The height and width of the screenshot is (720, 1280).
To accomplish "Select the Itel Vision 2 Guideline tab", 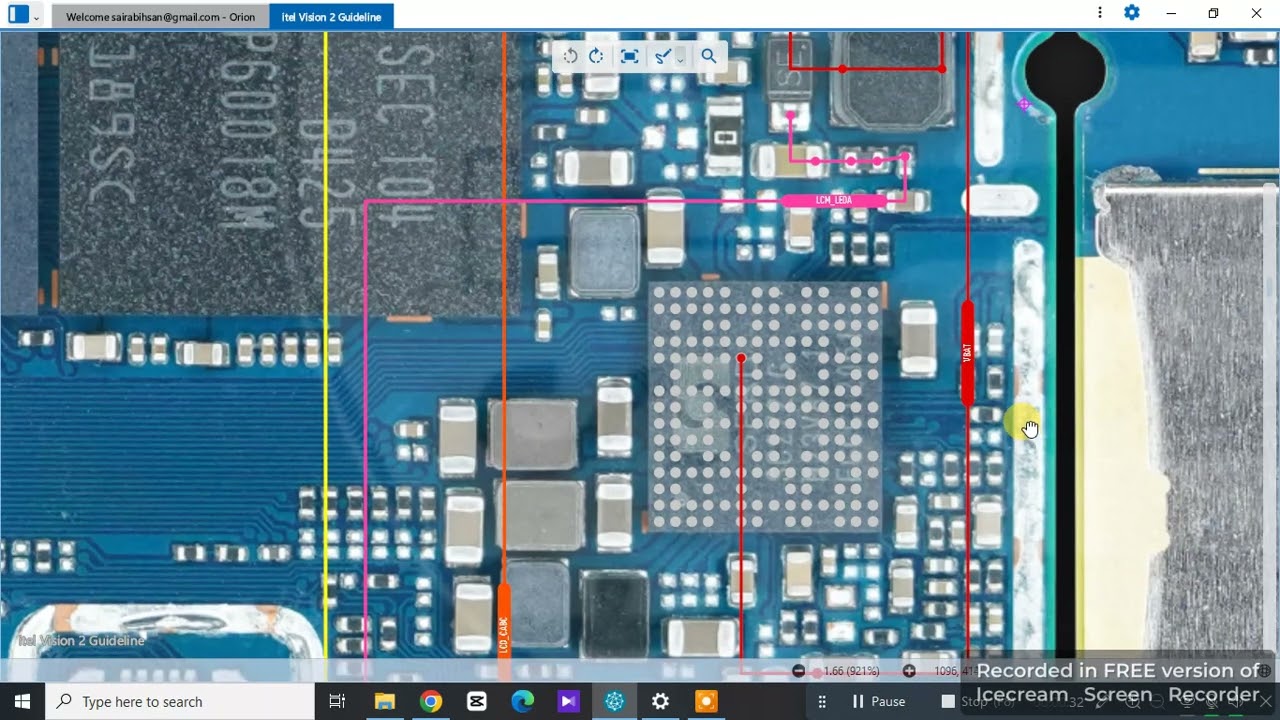I will pos(331,16).
